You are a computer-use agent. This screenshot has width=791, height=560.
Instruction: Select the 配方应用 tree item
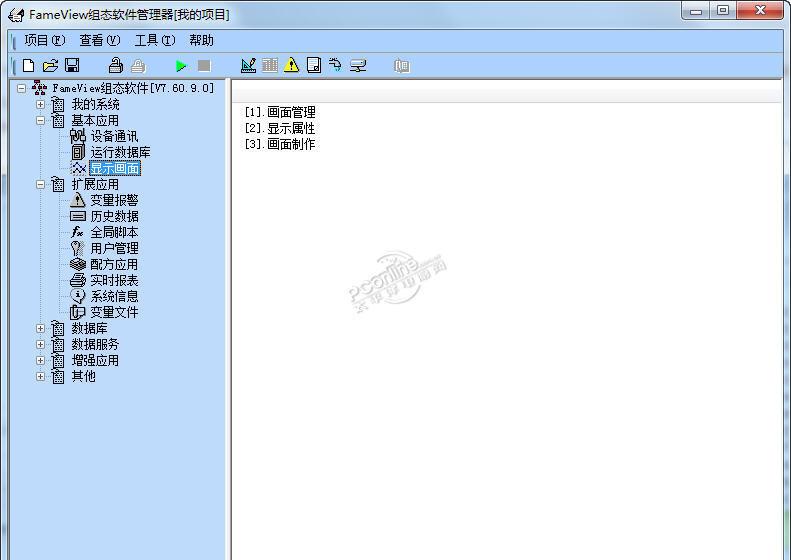pos(115,264)
